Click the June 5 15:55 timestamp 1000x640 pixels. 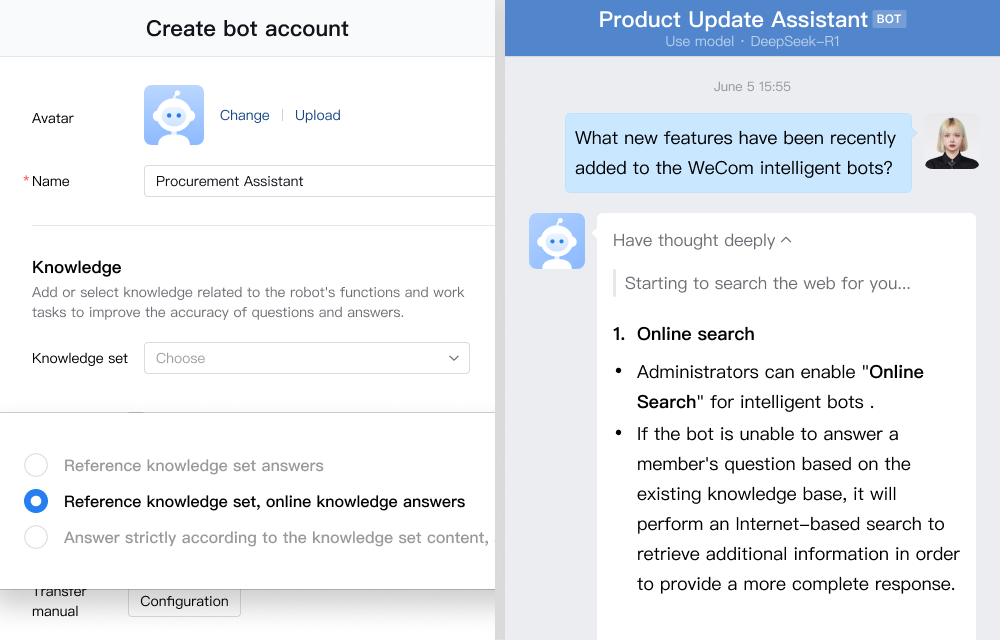(752, 87)
